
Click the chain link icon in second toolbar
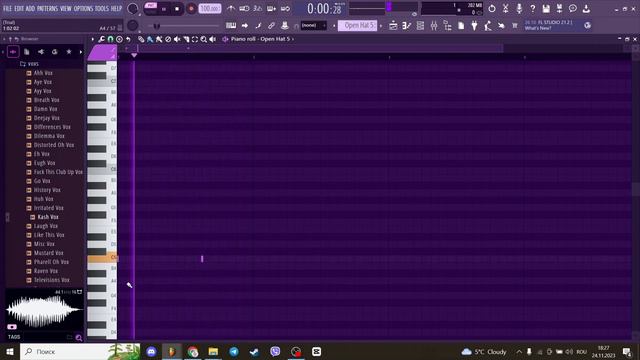click(x=271, y=26)
